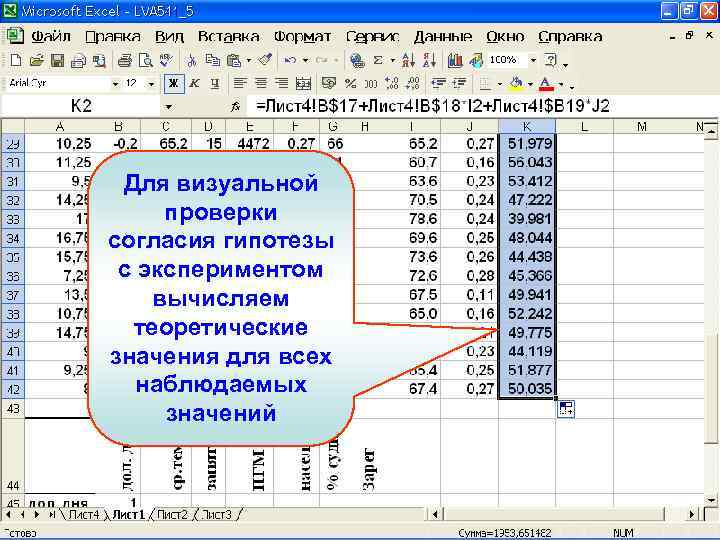
Task: Increase decimal places
Action: click(392, 84)
